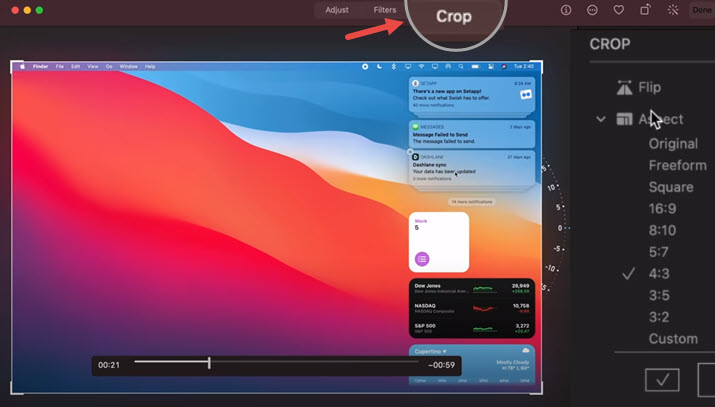
Task: Switch to the Filters tab
Action: [x=385, y=10]
